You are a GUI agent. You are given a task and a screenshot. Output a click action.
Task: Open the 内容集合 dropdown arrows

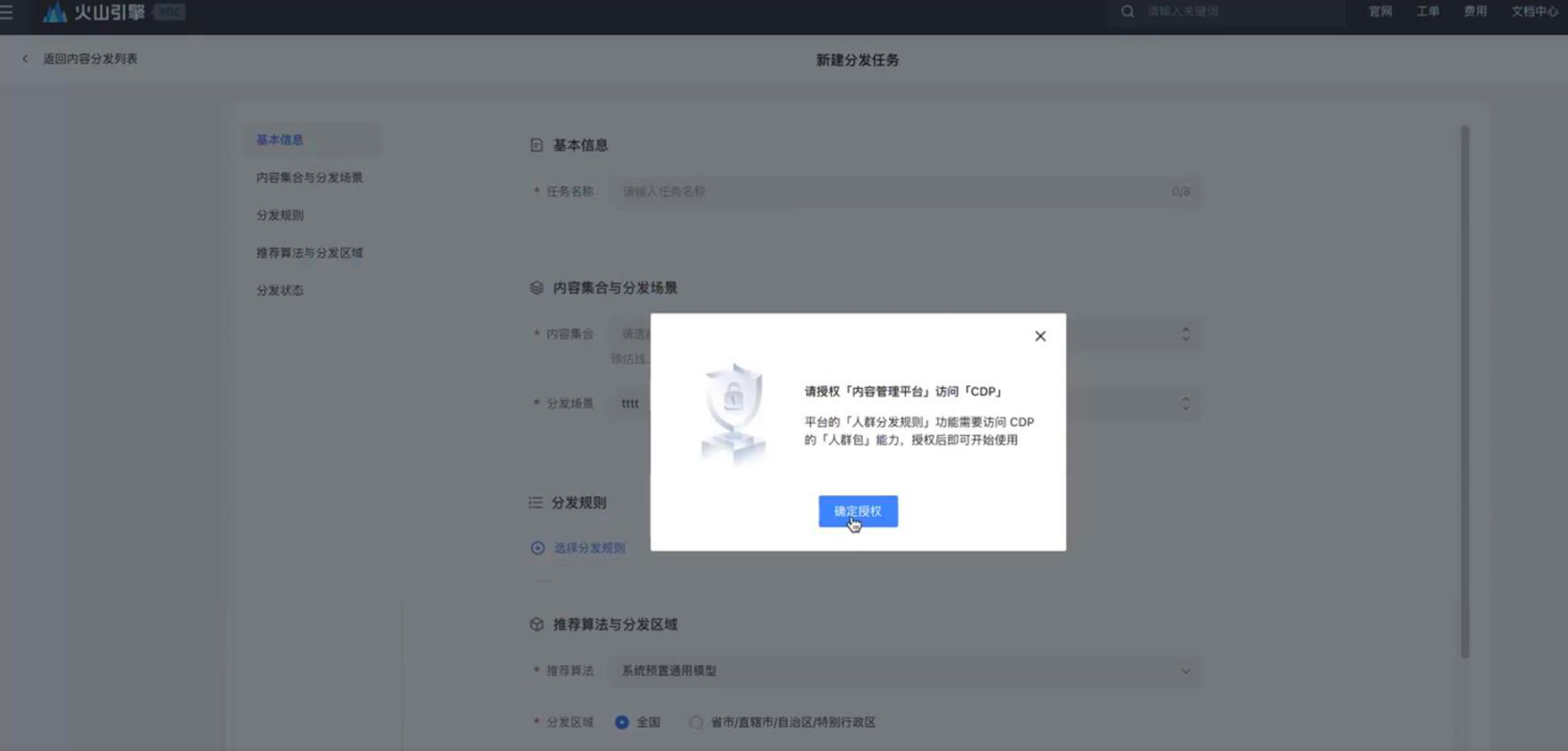[x=1185, y=334]
